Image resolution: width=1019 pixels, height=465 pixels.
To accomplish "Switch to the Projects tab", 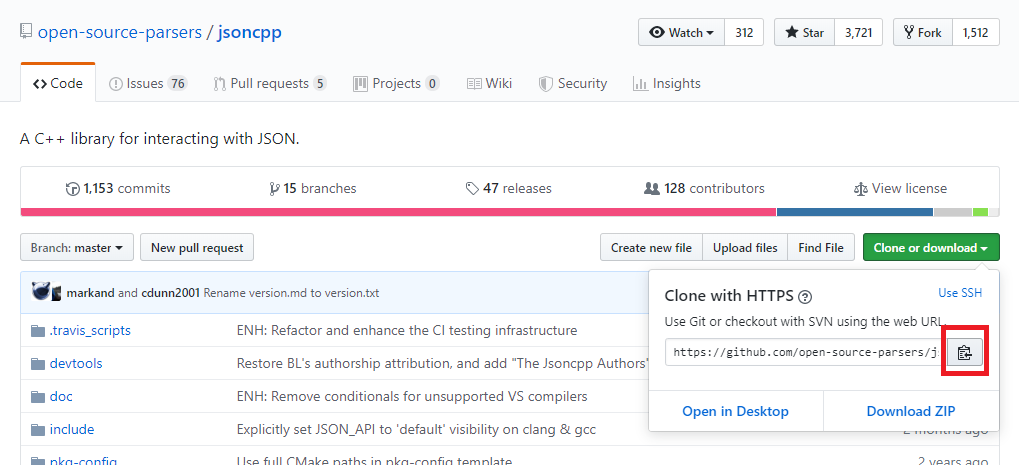I will click(396, 83).
